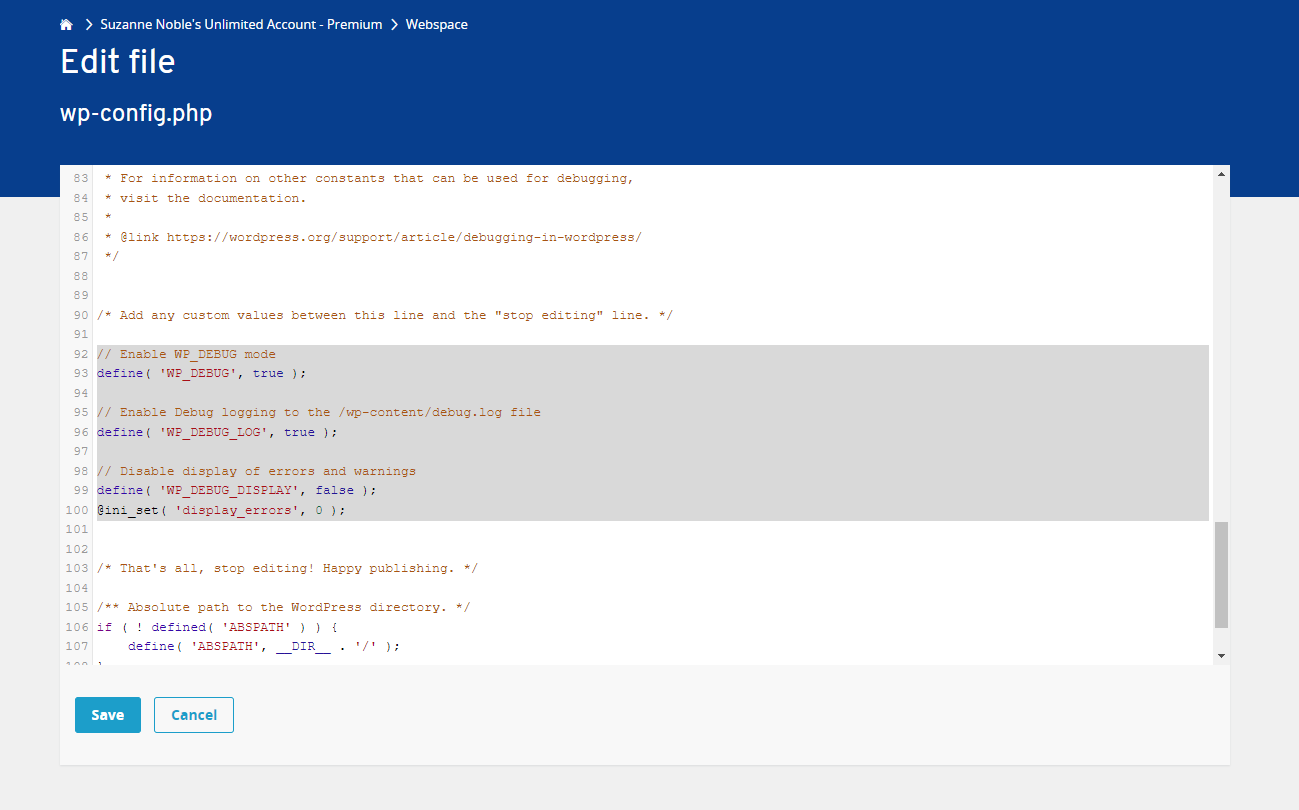The height and width of the screenshot is (810, 1299).
Task: Click the wordpress.org debugging URL in comment
Action: click(403, 237)
